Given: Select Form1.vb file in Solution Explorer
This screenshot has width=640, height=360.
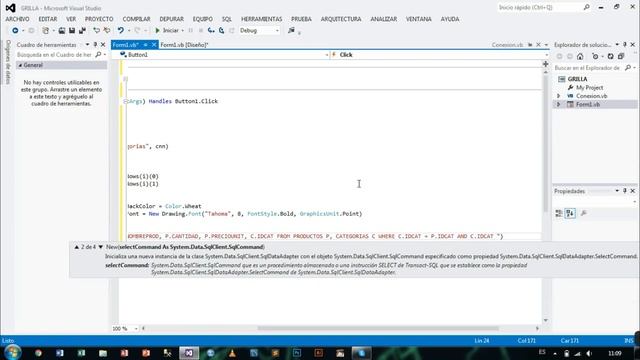Looking at the screenshot, I should coord(588,104).
